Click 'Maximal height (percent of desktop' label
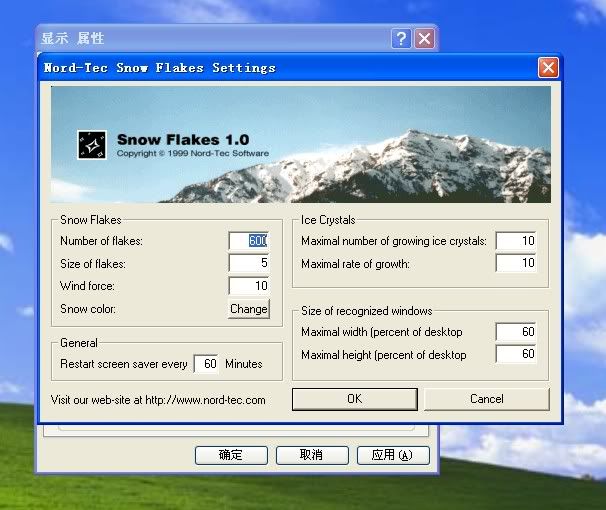Screen dimensions: 606x510 pyautogui.click(x=384, y=355)
